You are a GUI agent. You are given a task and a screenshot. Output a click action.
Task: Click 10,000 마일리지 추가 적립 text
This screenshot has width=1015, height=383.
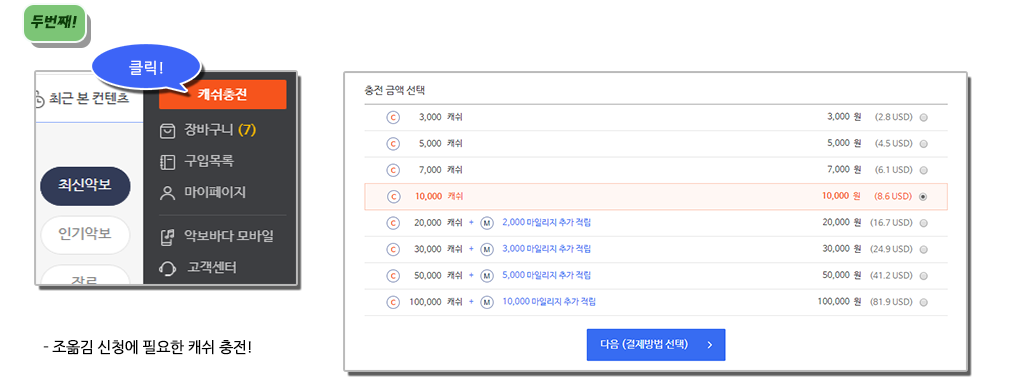point(549,301)
